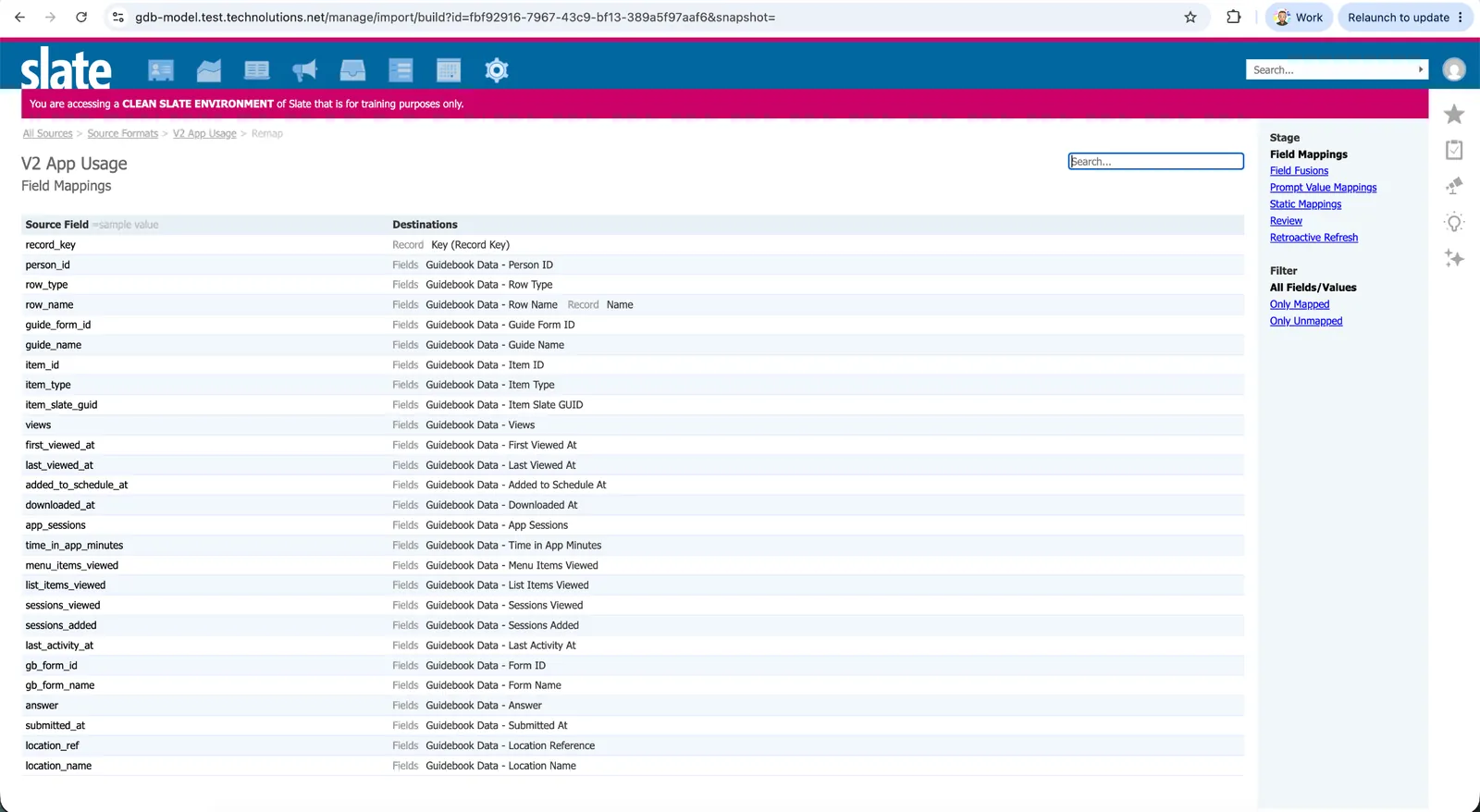Viewport: 1480px width, 812px height.
Task: Select All Fields/Values filter
Action: [1313, 288]
